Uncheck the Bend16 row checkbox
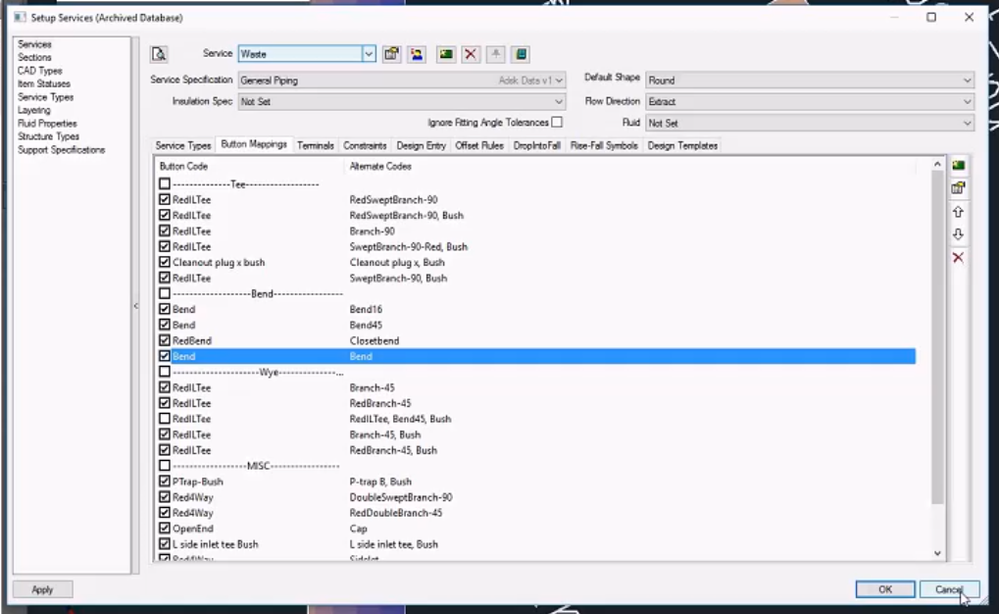Screen dimensions: 999x614 164,309
